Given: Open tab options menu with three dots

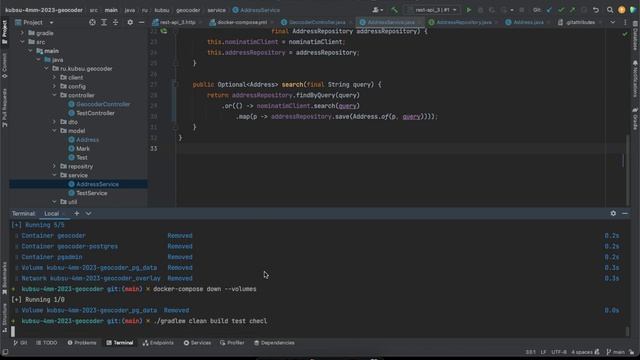Looking at the screenshot, I should point(625,22).
